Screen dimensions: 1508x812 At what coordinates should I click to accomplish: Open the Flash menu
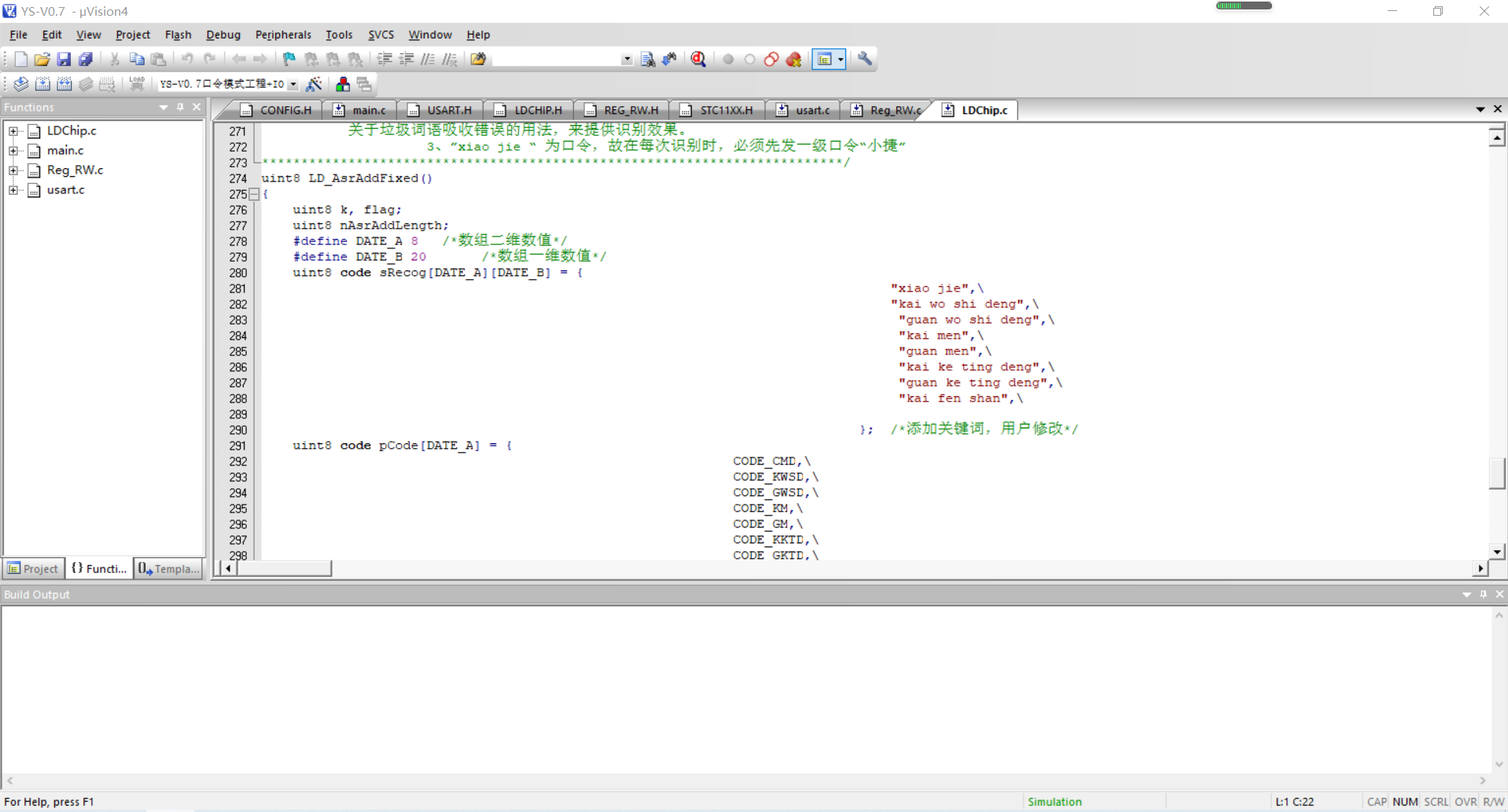[178, 35]
